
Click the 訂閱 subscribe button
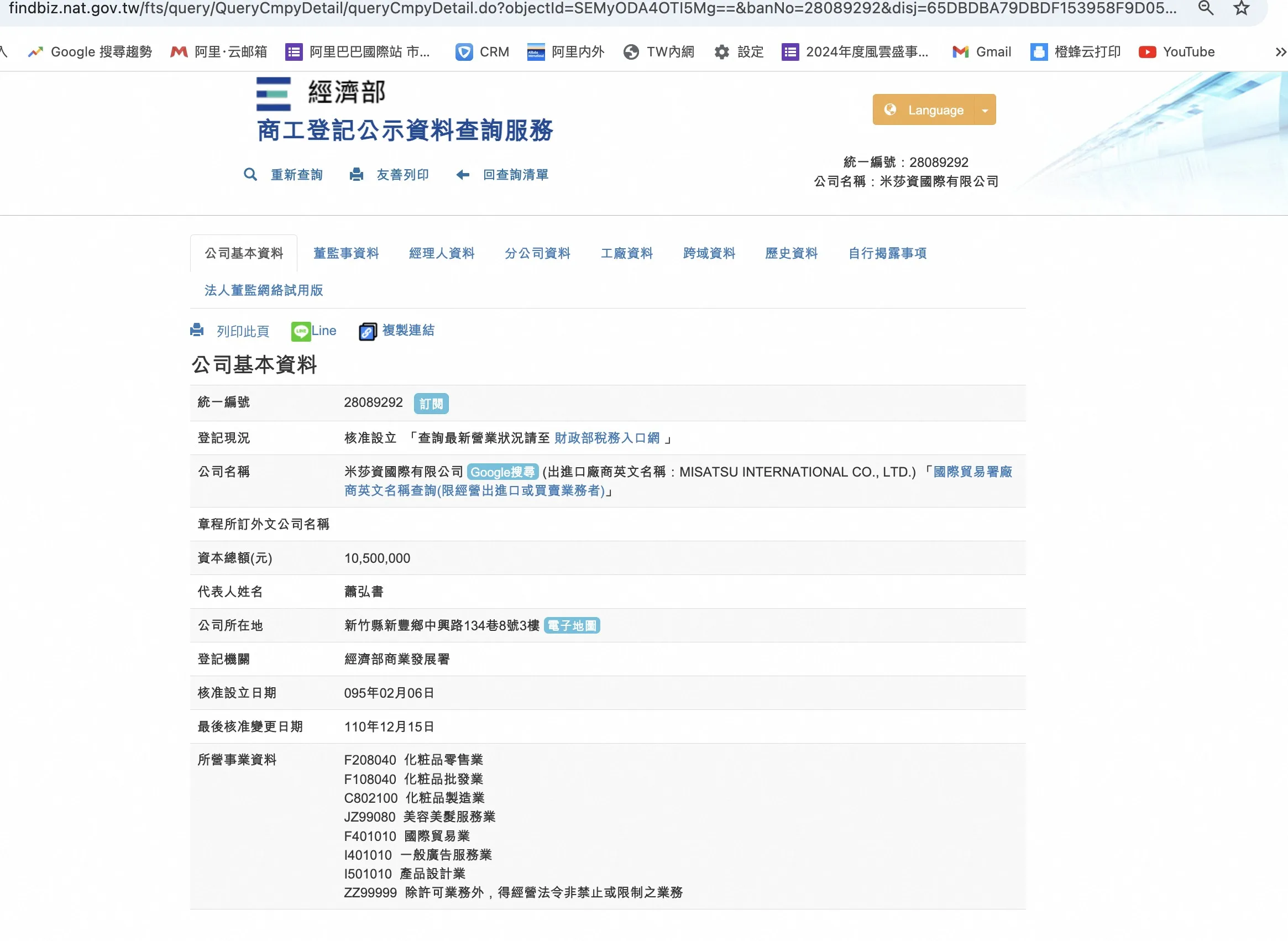click(x=431, y=403)
